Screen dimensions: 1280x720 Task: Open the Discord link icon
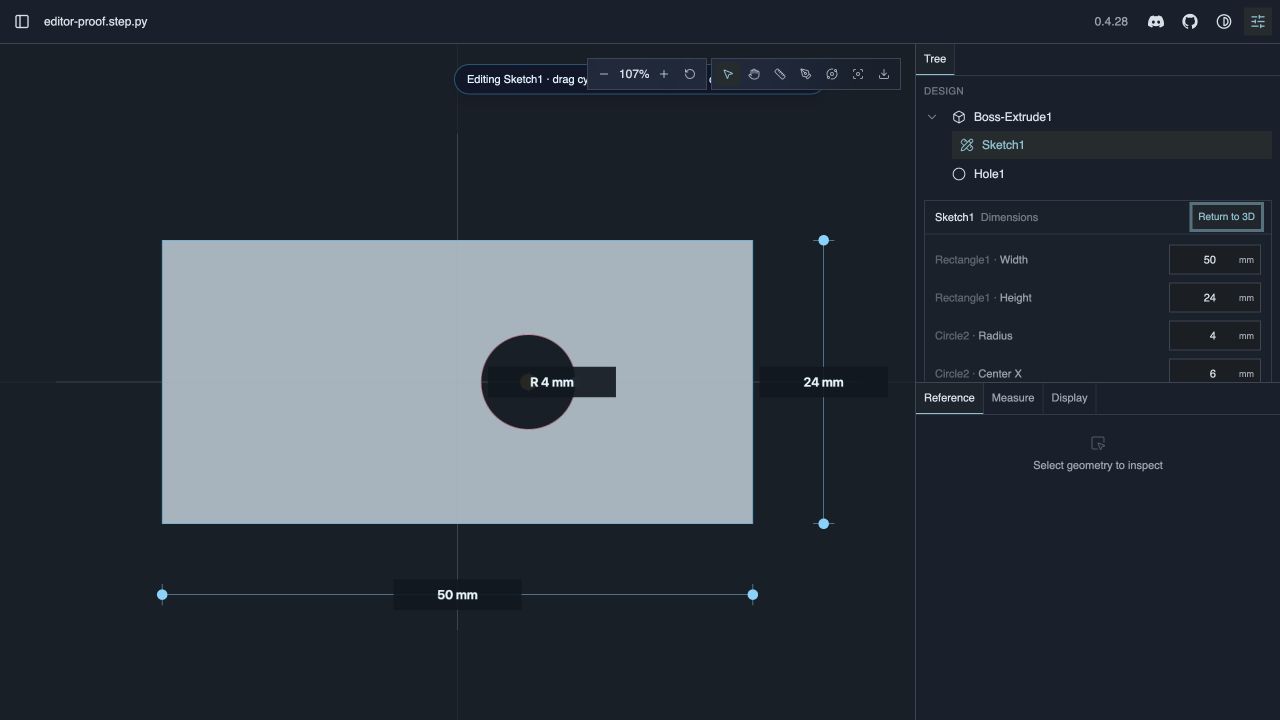(1156, 21)
